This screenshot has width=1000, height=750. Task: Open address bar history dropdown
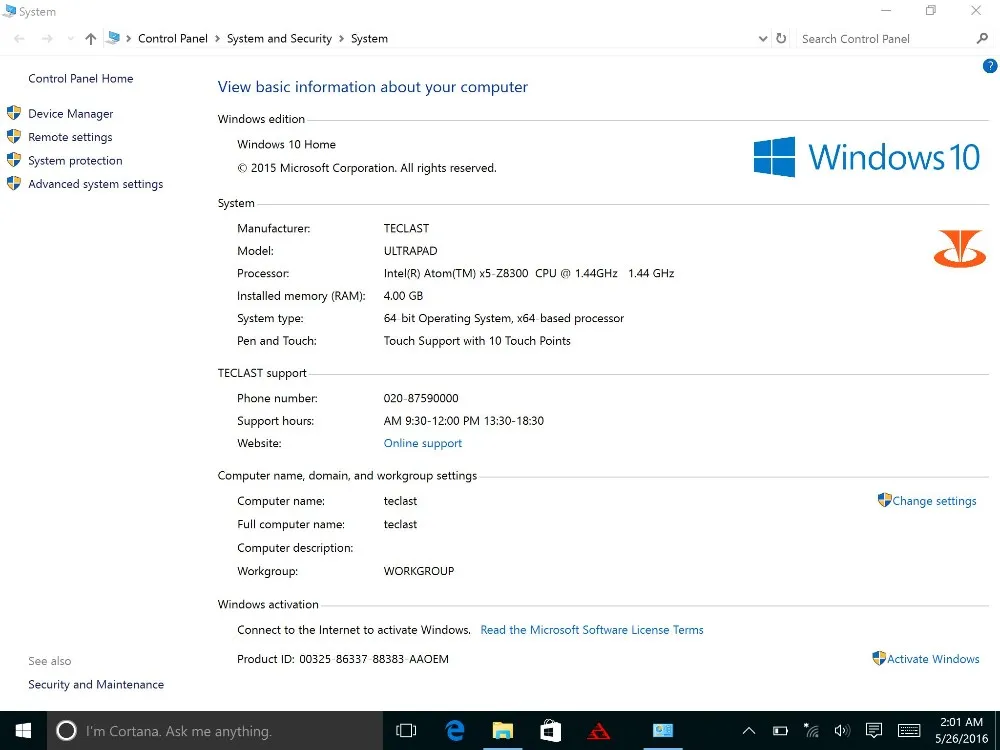point(763,39)
